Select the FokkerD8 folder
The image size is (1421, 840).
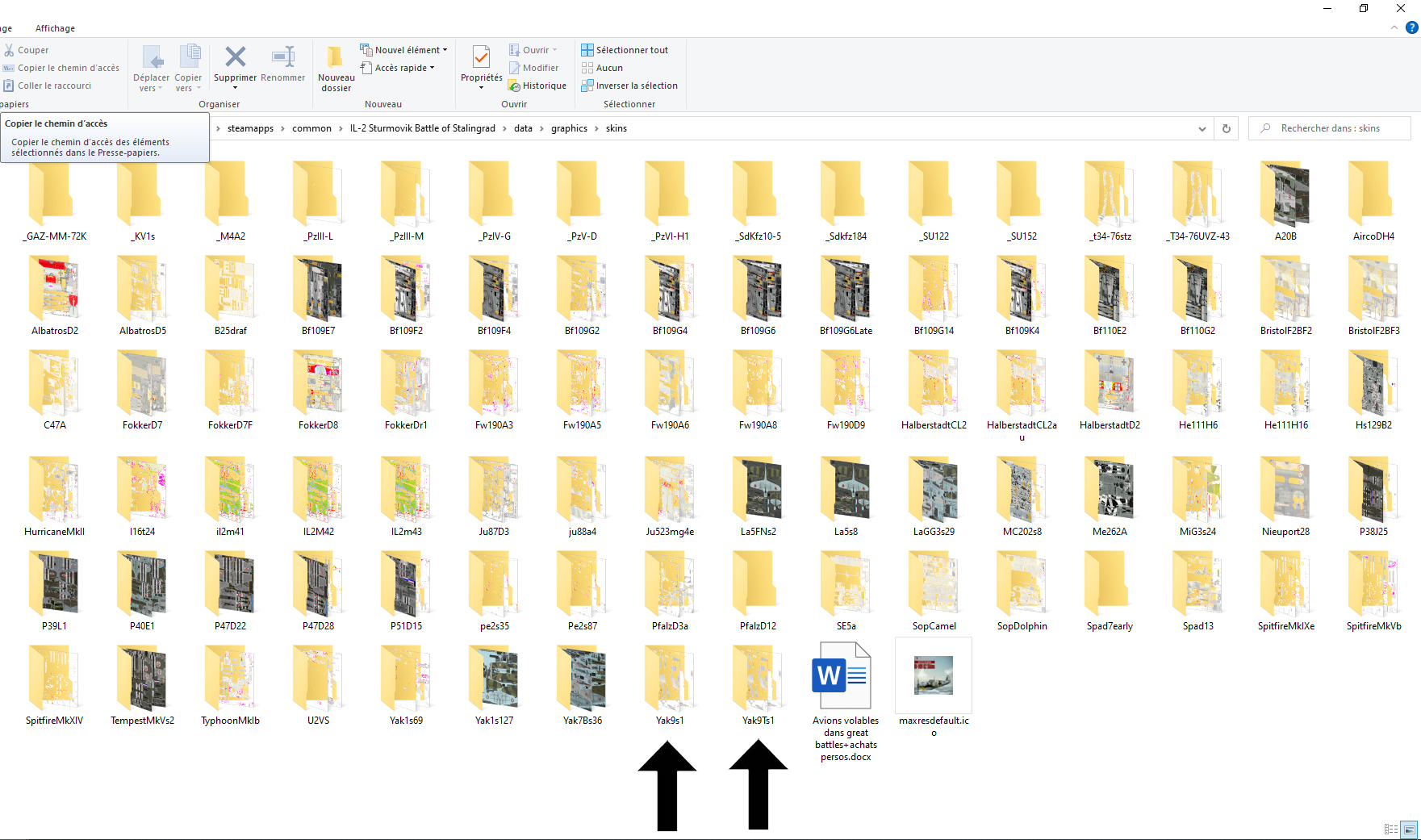pos(319,391)
